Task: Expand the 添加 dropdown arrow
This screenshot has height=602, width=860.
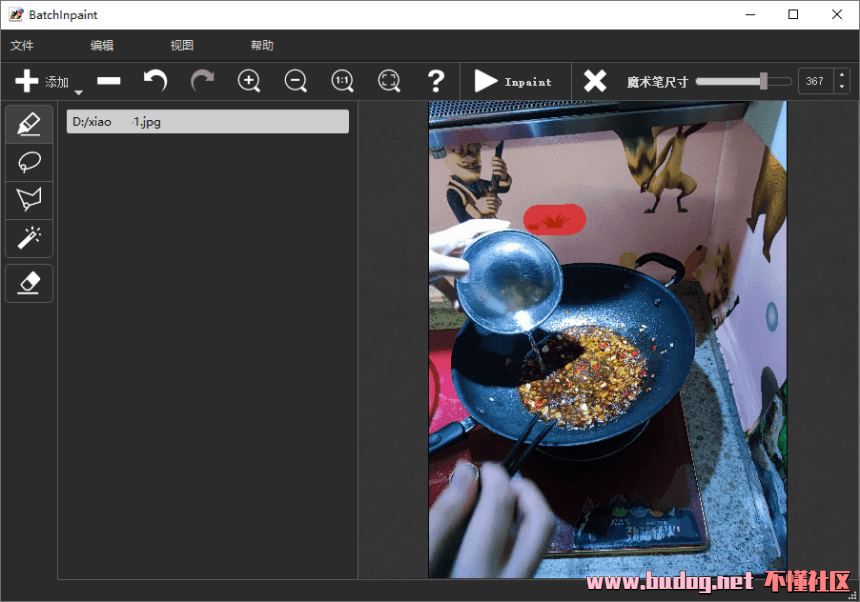Action: [78, 92]
